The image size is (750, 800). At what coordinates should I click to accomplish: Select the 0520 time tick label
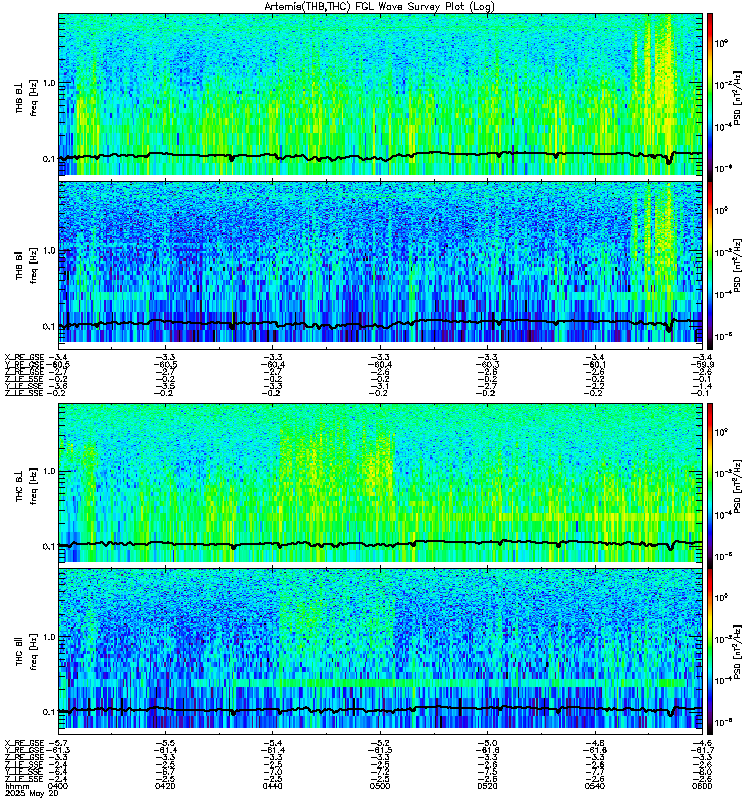pyautogui.click(x=487, y=786)
